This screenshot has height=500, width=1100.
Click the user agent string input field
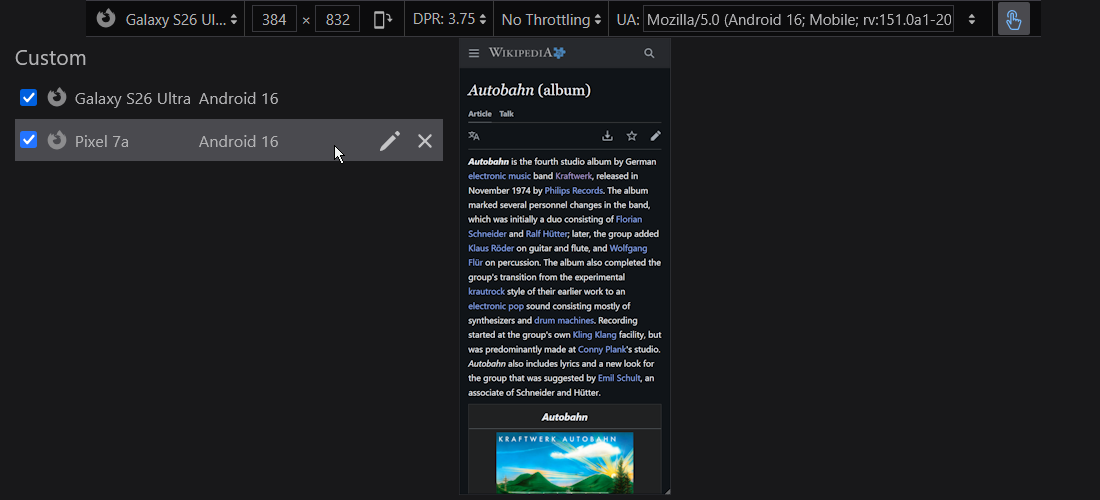pos(799,19)
